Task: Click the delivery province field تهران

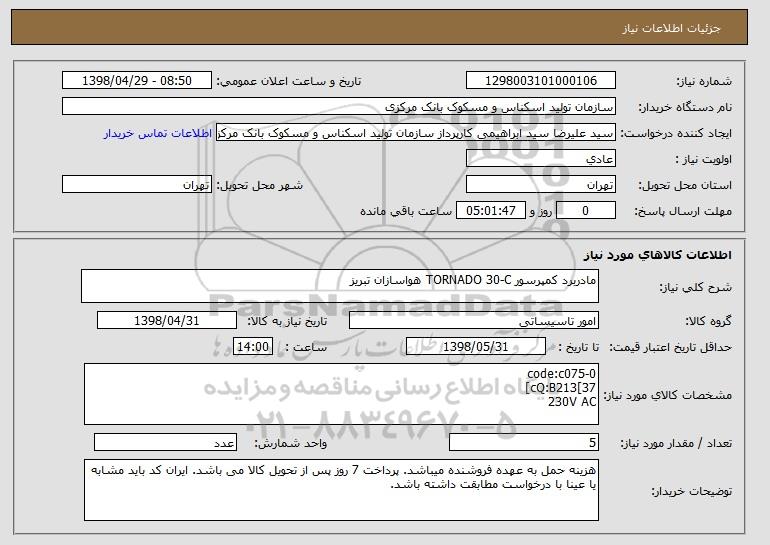Action: 541,185
